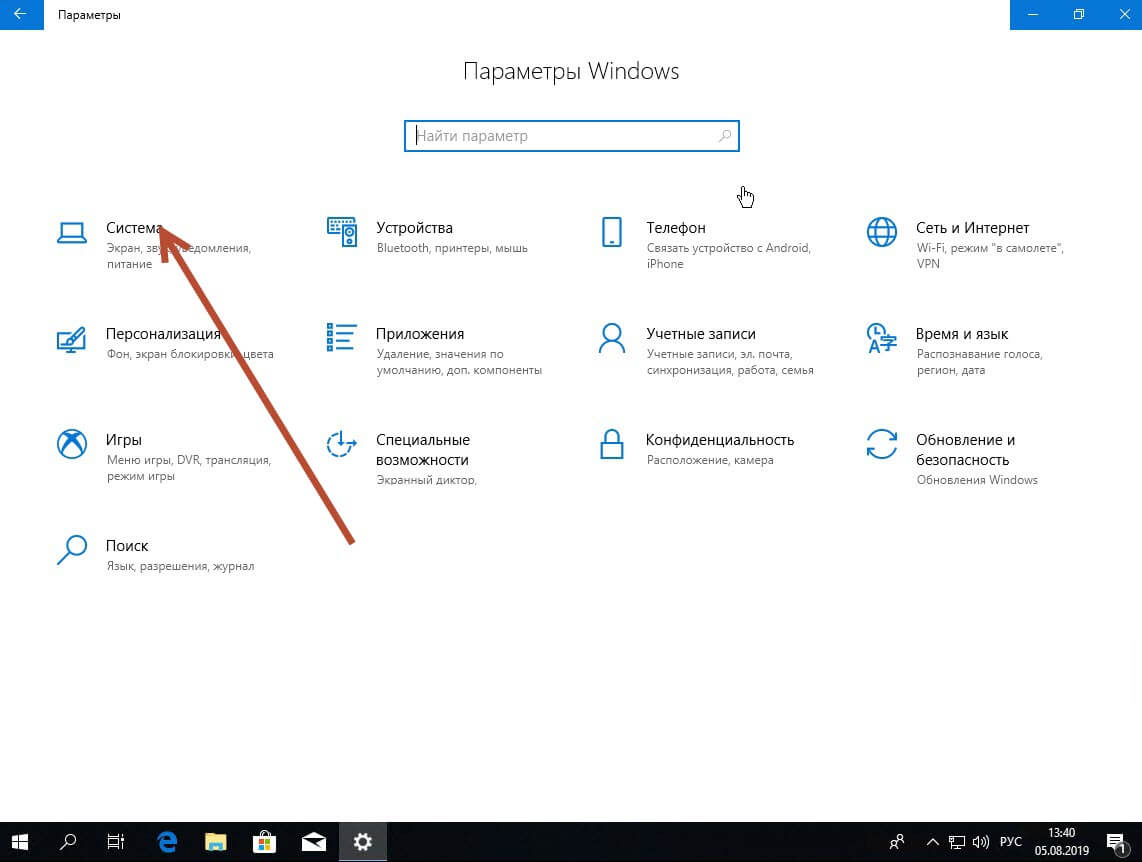Click 'Экранный диктор,' description text
Viewport: 1142px width, 862px height.
pos(426,480)
